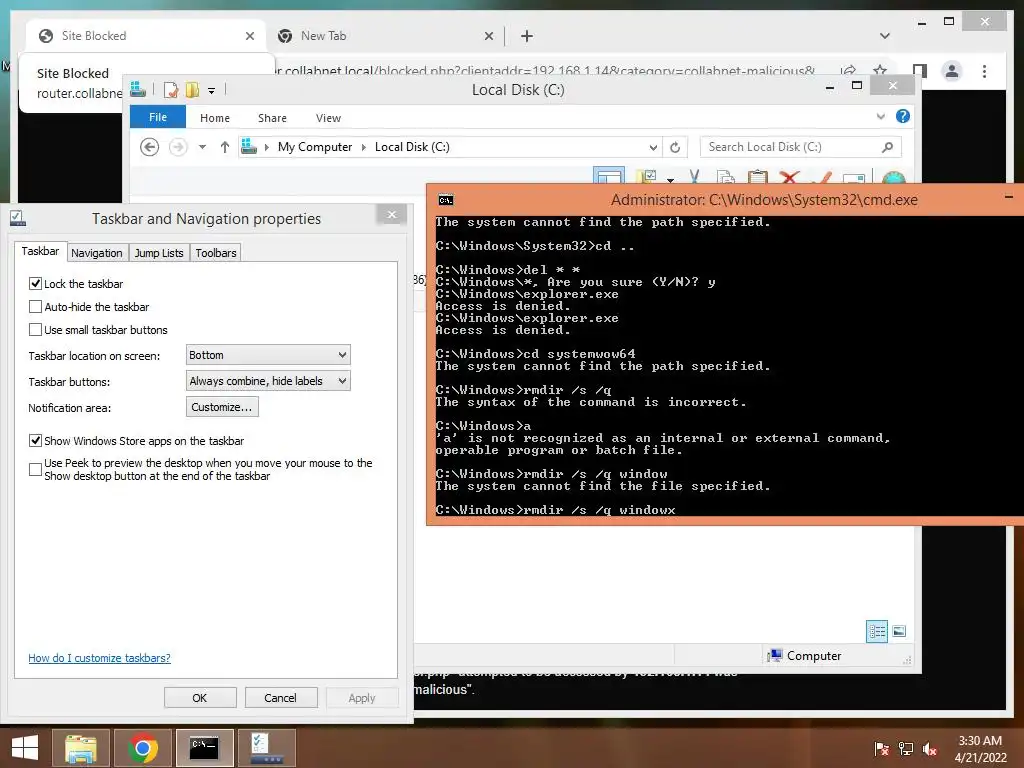The image size is (1024, 768).
Task: Refresh the Local Disk (C:) folder
Action: pos(675,148)
